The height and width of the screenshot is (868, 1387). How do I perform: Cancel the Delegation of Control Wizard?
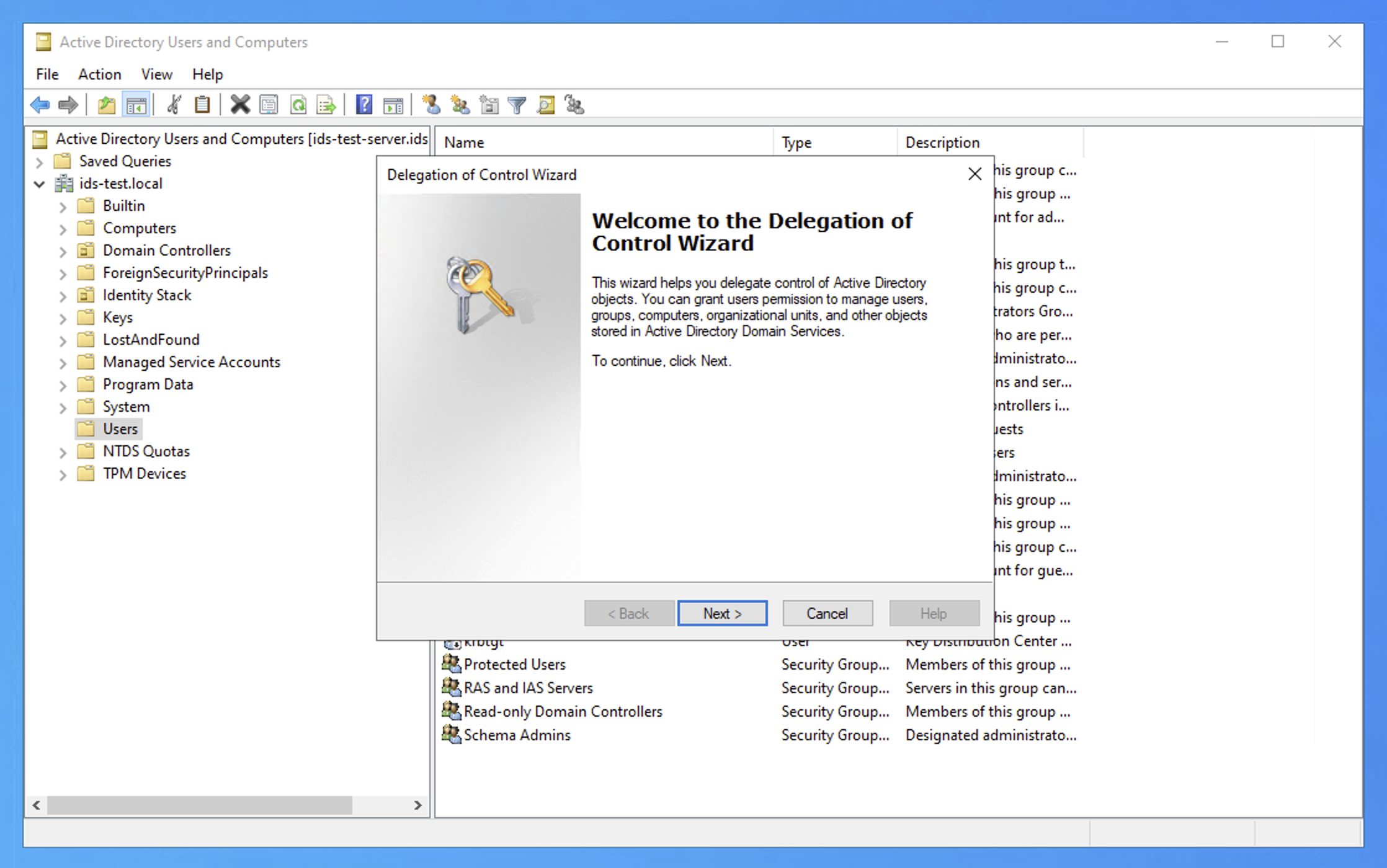point(827,613)
